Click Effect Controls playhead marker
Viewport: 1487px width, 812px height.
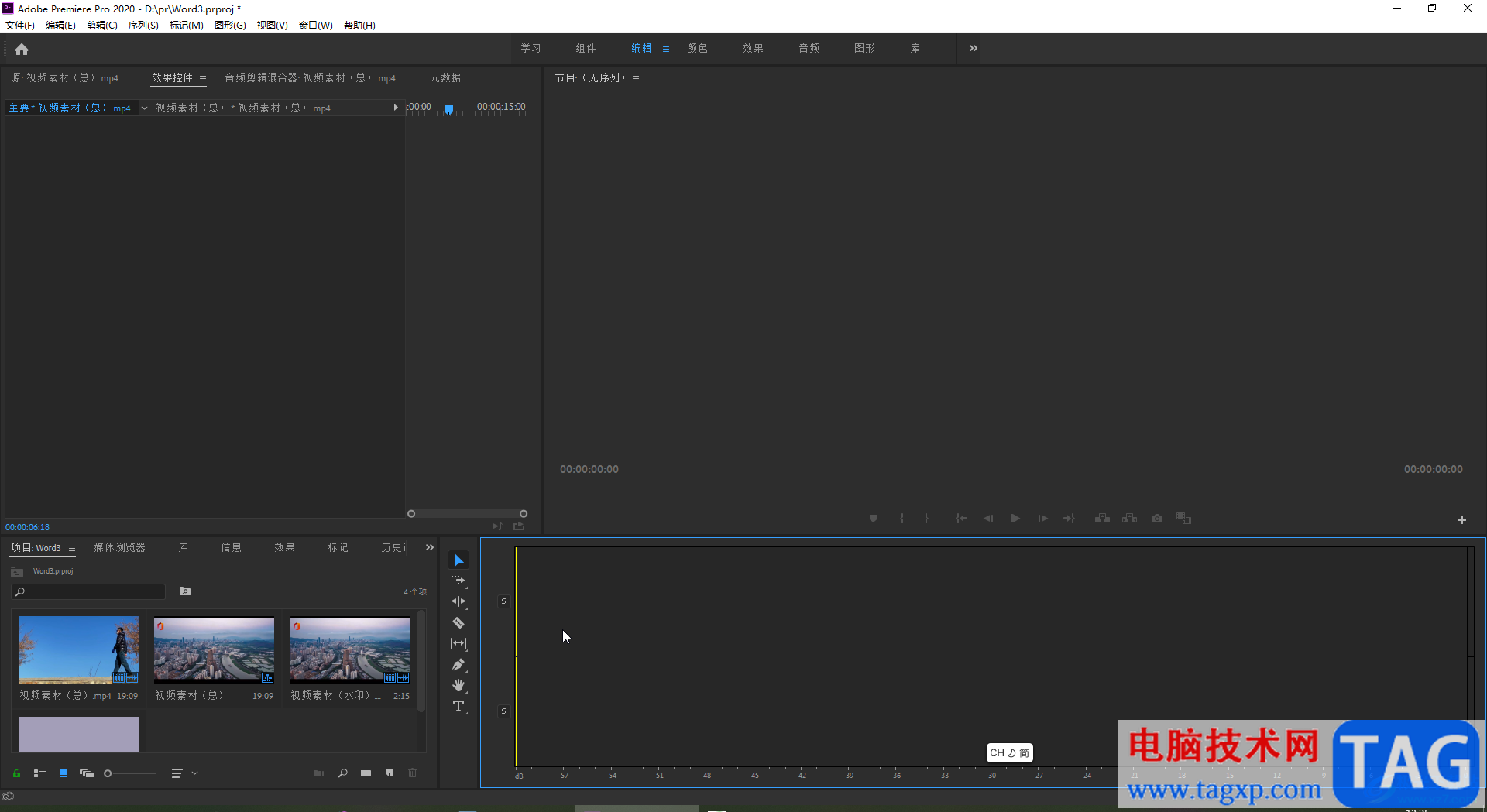point(448,110)
